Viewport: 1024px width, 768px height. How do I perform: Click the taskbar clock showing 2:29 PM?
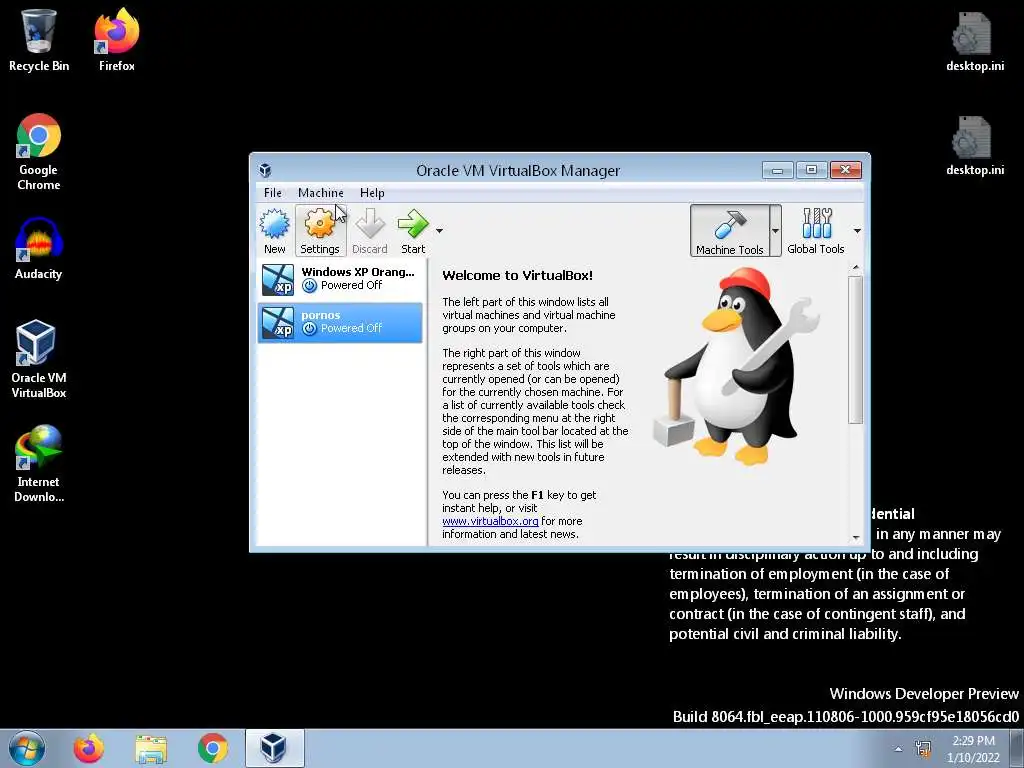pos(974,749)
